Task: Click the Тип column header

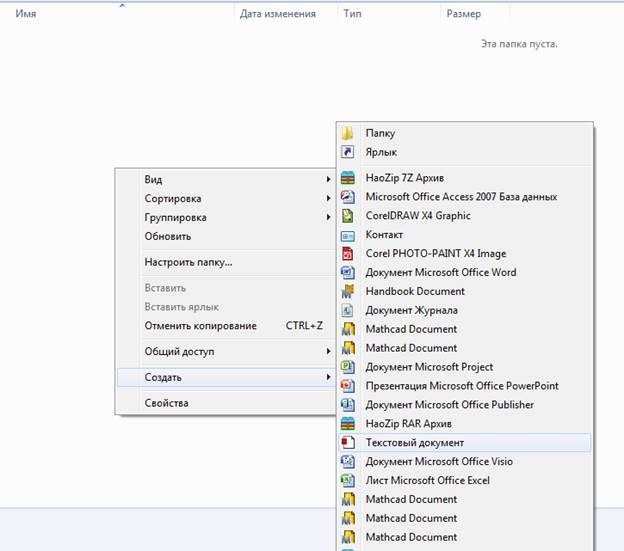Action: 389,14
